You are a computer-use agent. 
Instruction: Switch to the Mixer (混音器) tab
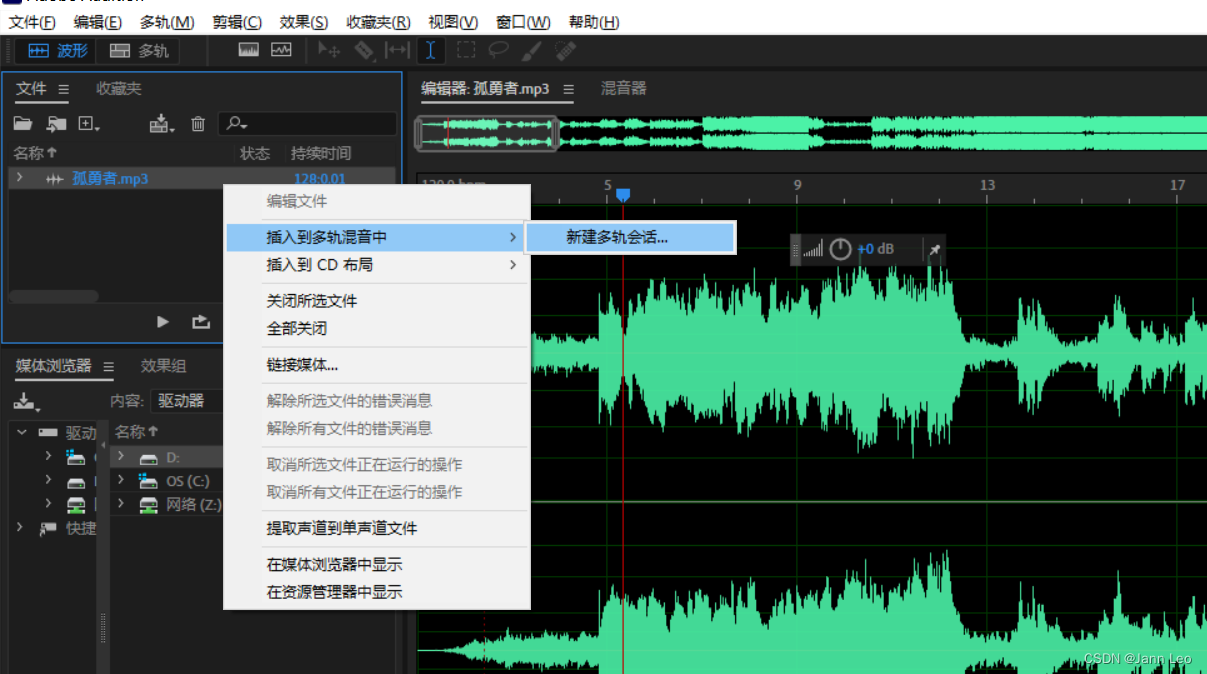(x=623, y=89)
